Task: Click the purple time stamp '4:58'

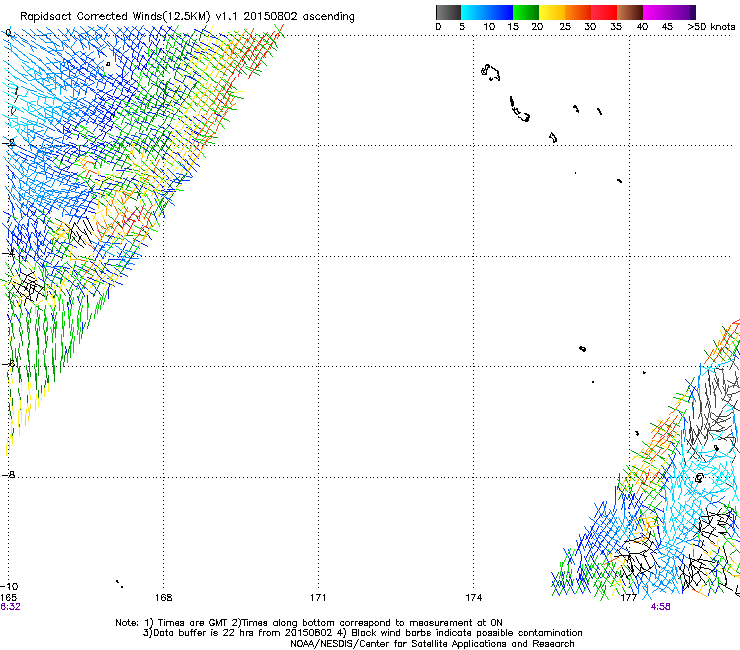Action: pyautogui.click(x=660, y=607)
